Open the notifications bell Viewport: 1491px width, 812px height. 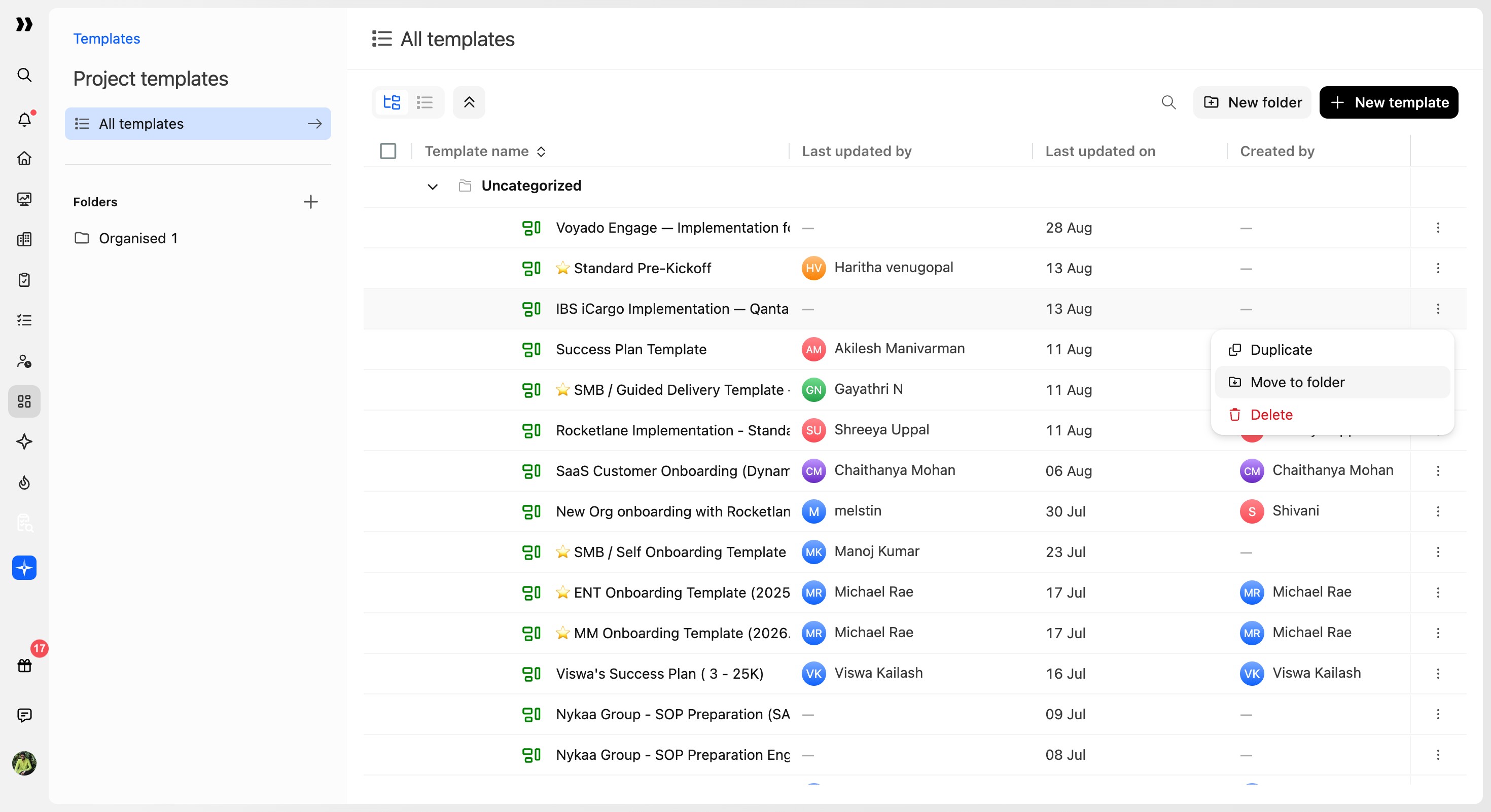[24, 119]
